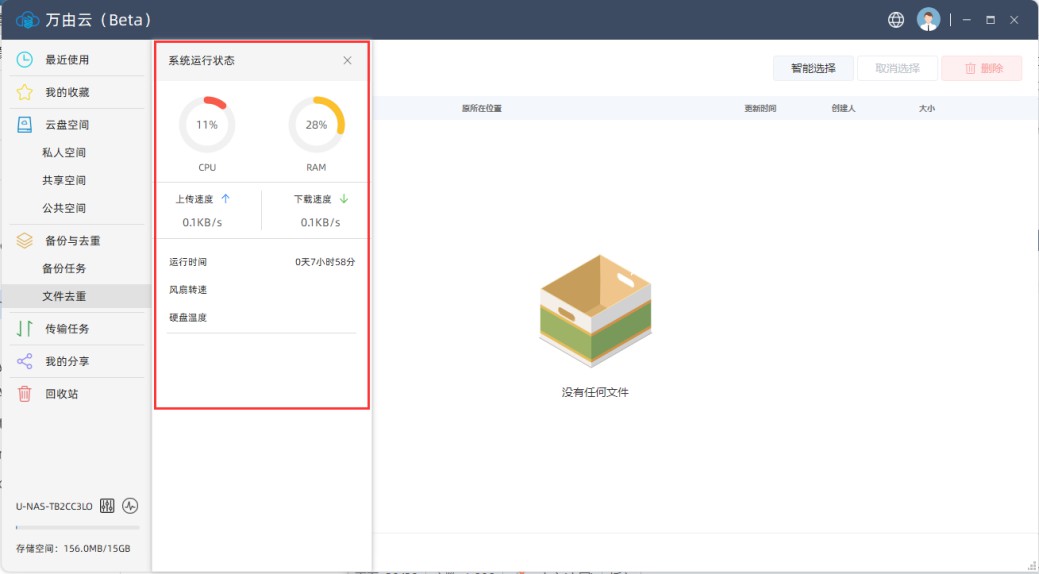Click the globe language icon in title bar
1039x574 pixels.
coord(896,20)
